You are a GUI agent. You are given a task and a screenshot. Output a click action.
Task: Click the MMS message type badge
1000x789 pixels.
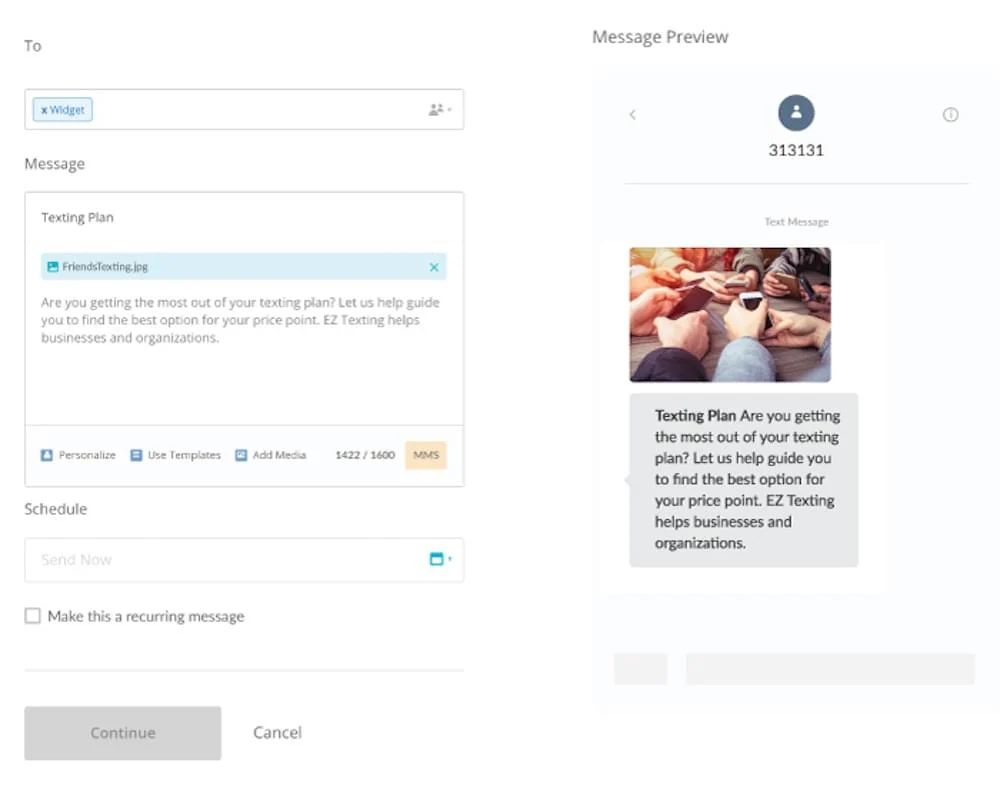point(426,455)
